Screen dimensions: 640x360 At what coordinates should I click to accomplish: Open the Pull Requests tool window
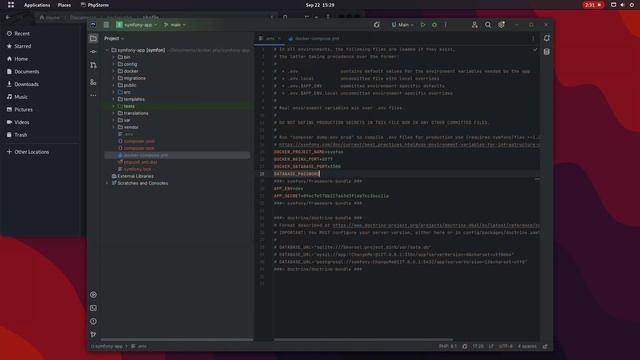click(93, 65)
